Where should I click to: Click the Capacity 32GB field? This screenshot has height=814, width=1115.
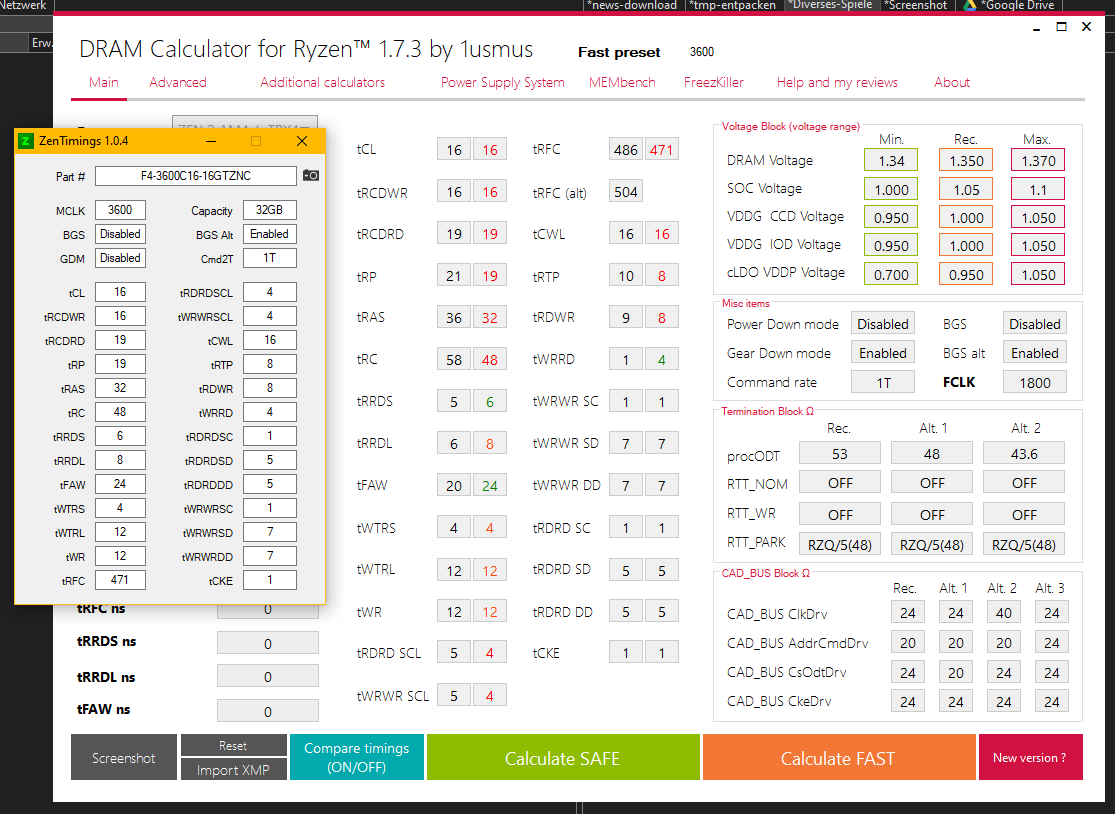coord(270,210)
